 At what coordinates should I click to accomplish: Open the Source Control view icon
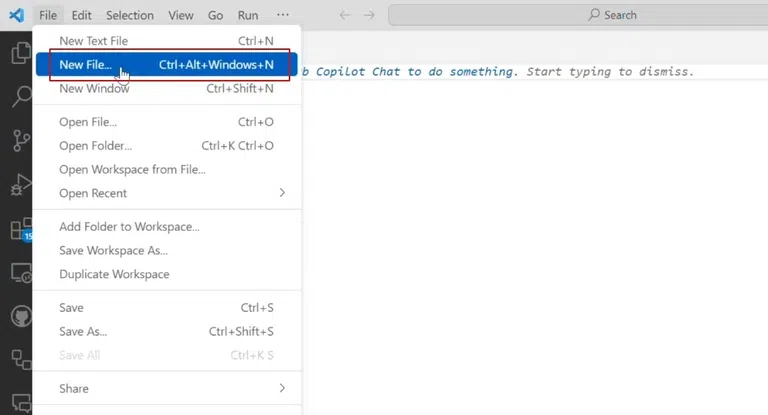pyautogui.click(x=19, y=140)
